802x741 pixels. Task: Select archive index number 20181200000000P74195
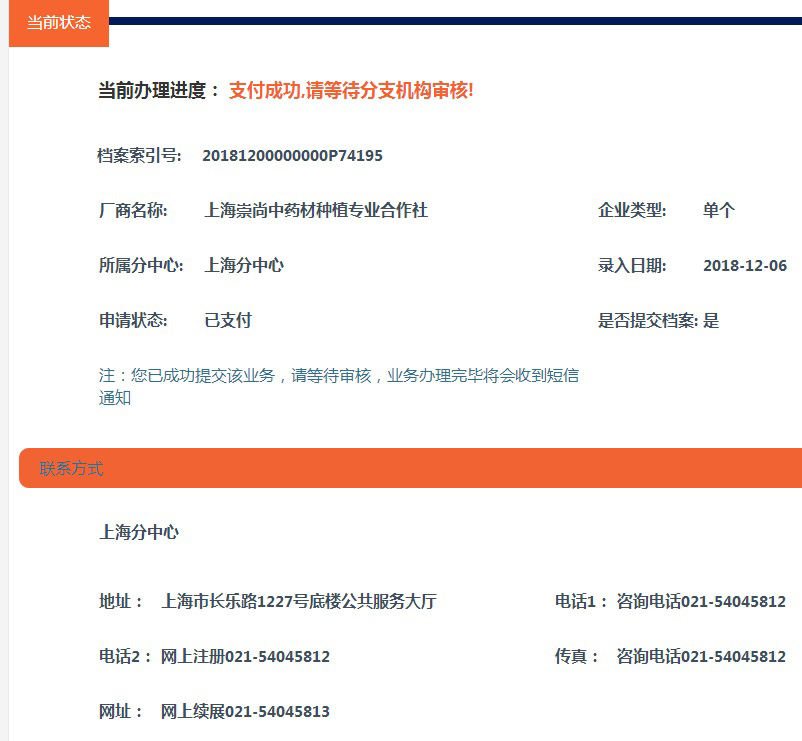(292, 155)
